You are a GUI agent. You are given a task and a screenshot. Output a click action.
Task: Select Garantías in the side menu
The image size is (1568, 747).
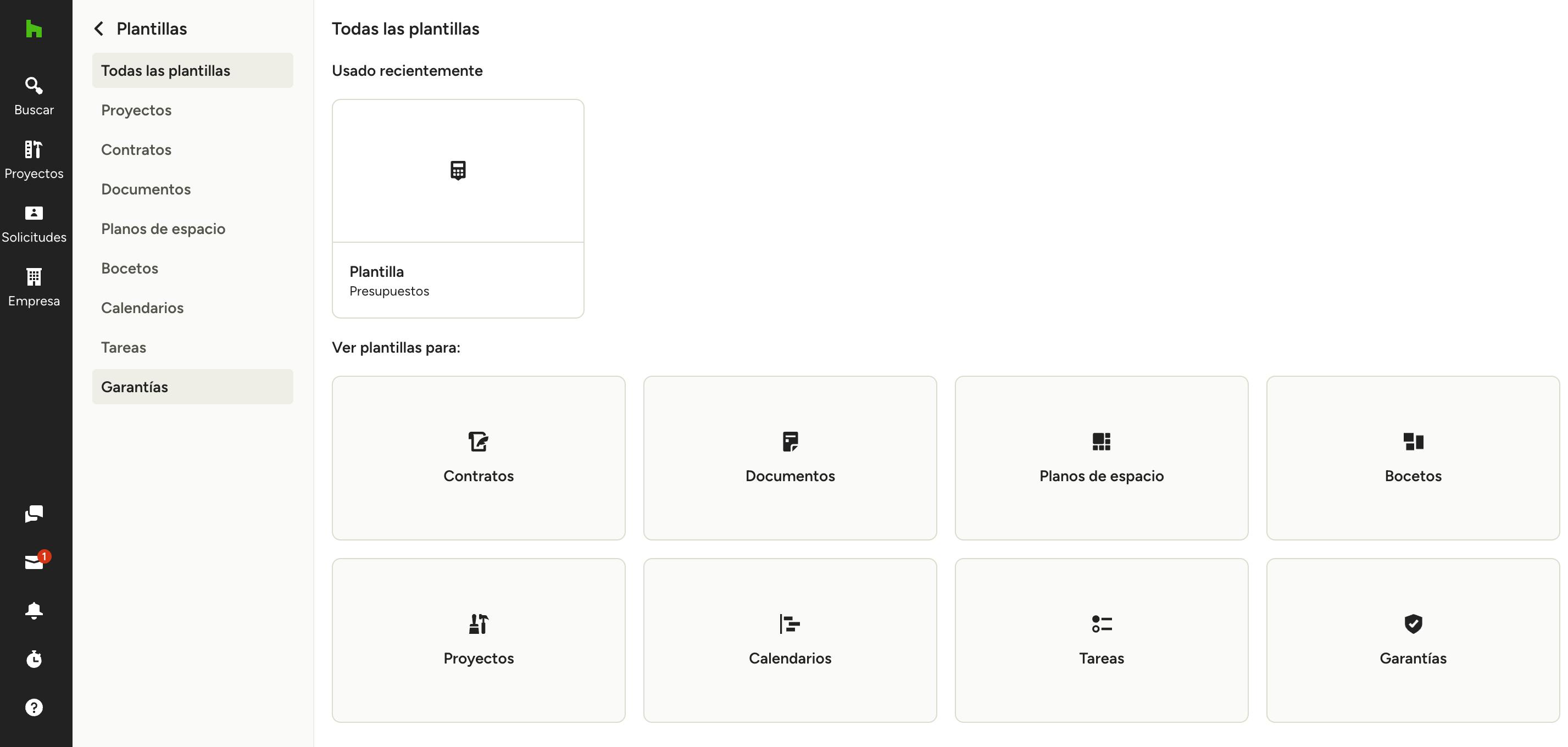pyautogui.click(x=192, y=387)
